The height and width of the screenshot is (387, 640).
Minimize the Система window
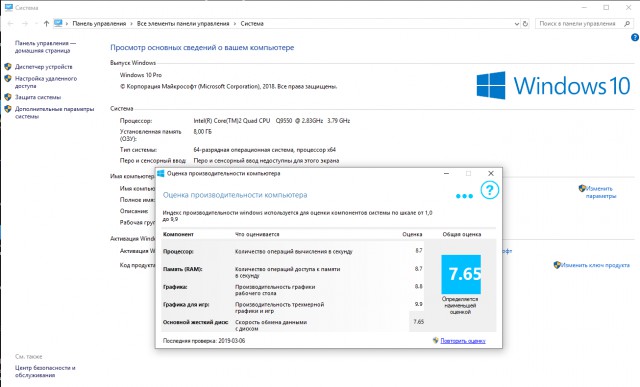585,7
